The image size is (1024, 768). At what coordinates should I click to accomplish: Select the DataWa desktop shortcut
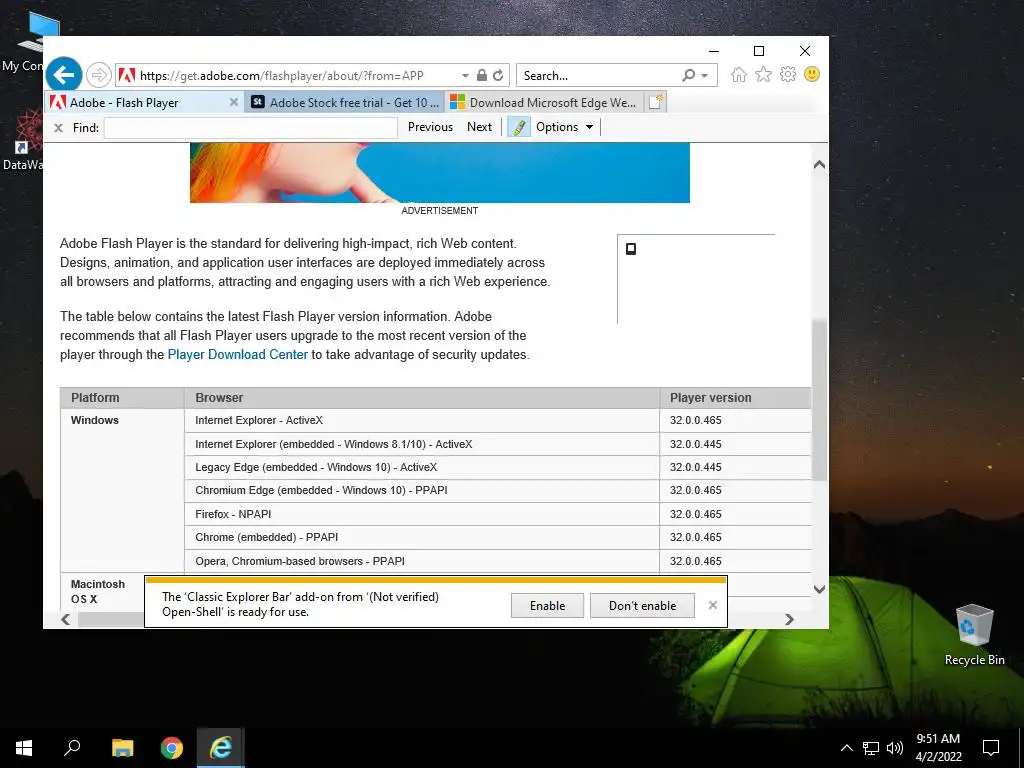pyautogui.click(x=22, y=139)
